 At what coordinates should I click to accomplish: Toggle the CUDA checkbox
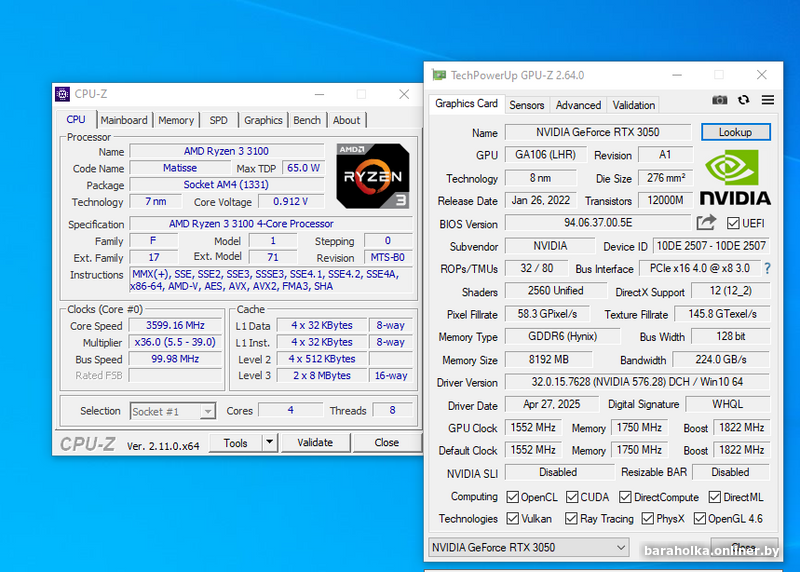[x=572, y=497]
